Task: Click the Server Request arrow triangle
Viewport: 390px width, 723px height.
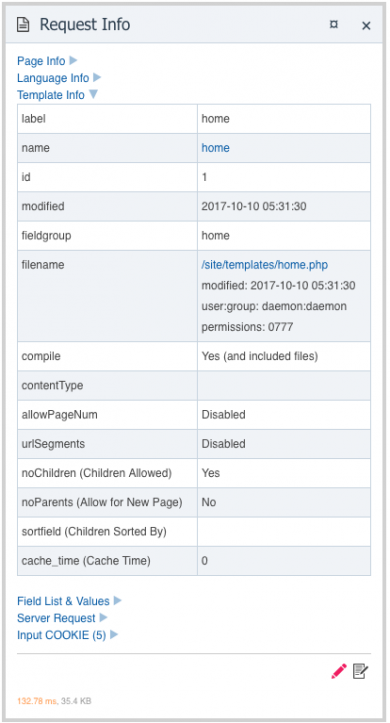Action: click(x=103, y=617)
